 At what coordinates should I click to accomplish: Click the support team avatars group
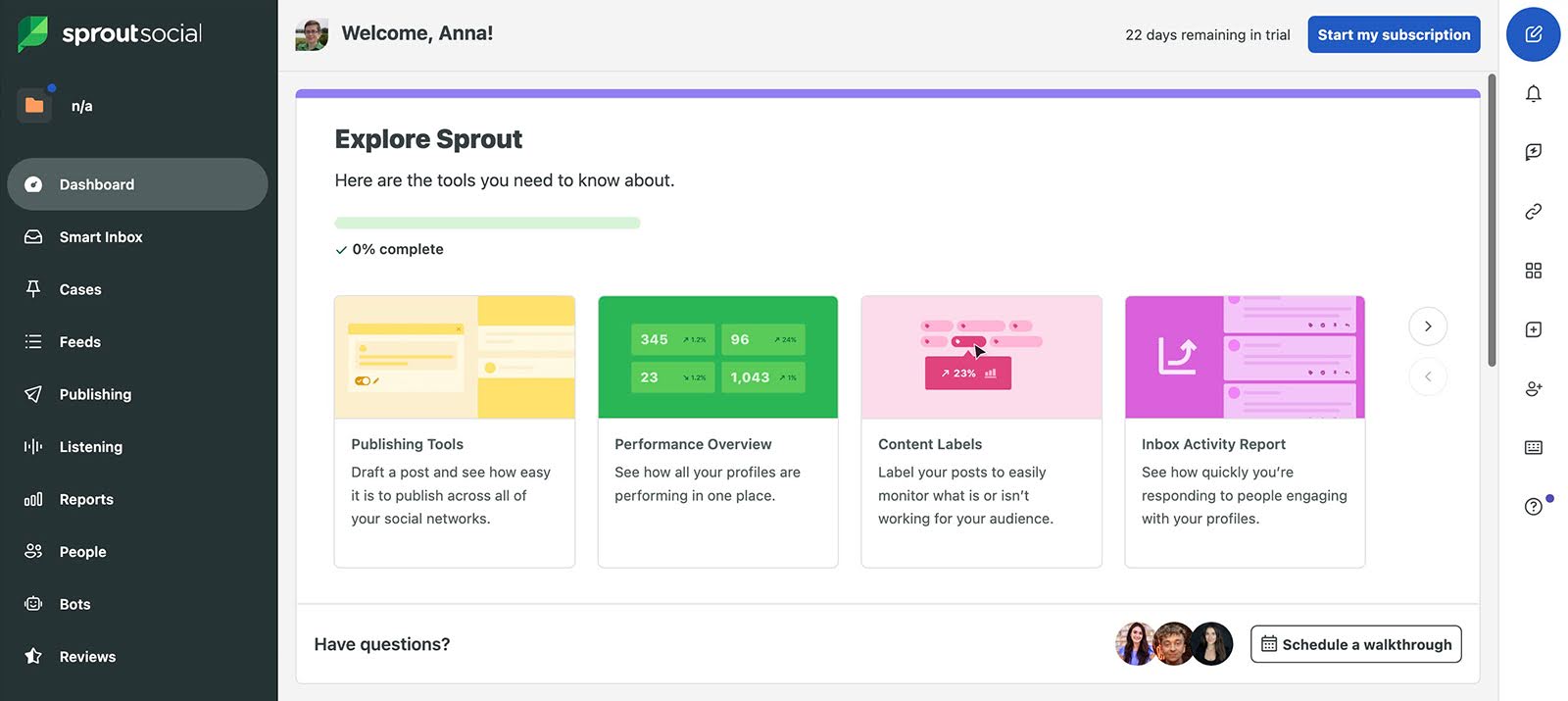click(1174, 644)
